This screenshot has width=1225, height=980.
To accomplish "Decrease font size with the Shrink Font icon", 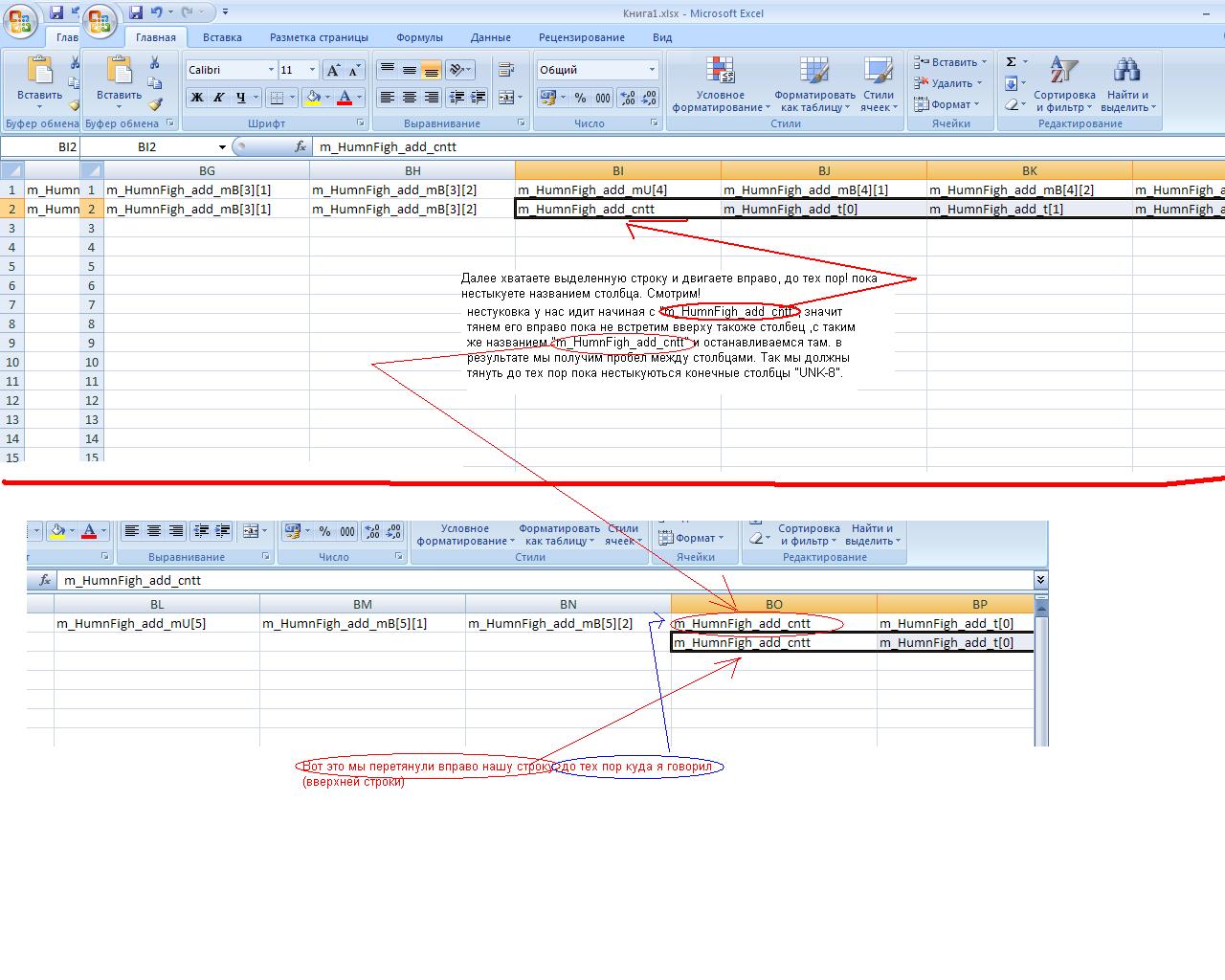I will click(353, 70).
